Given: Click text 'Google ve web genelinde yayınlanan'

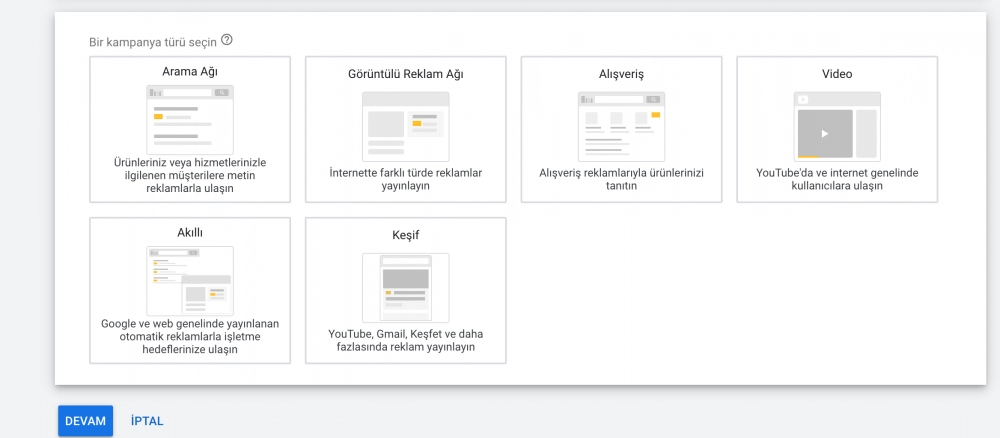Looking at the screenshot, I should point(190,323).
